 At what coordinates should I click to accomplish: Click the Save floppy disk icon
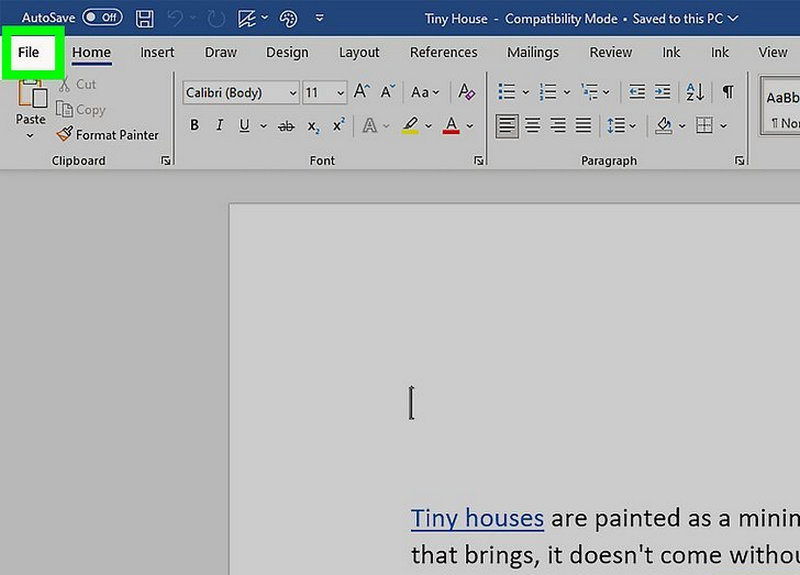coord(145,18)
